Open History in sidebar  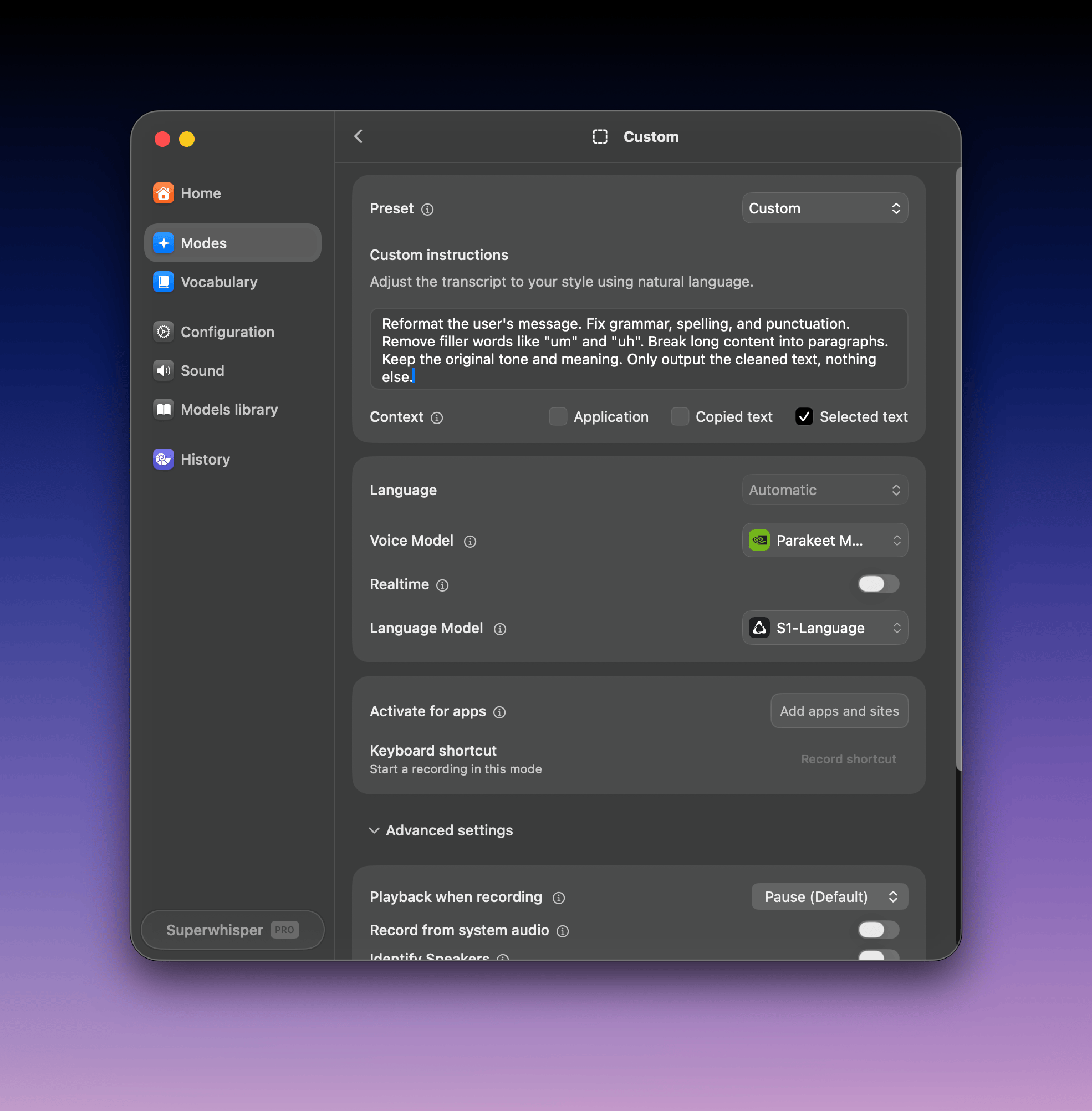[x=232, y=460]
